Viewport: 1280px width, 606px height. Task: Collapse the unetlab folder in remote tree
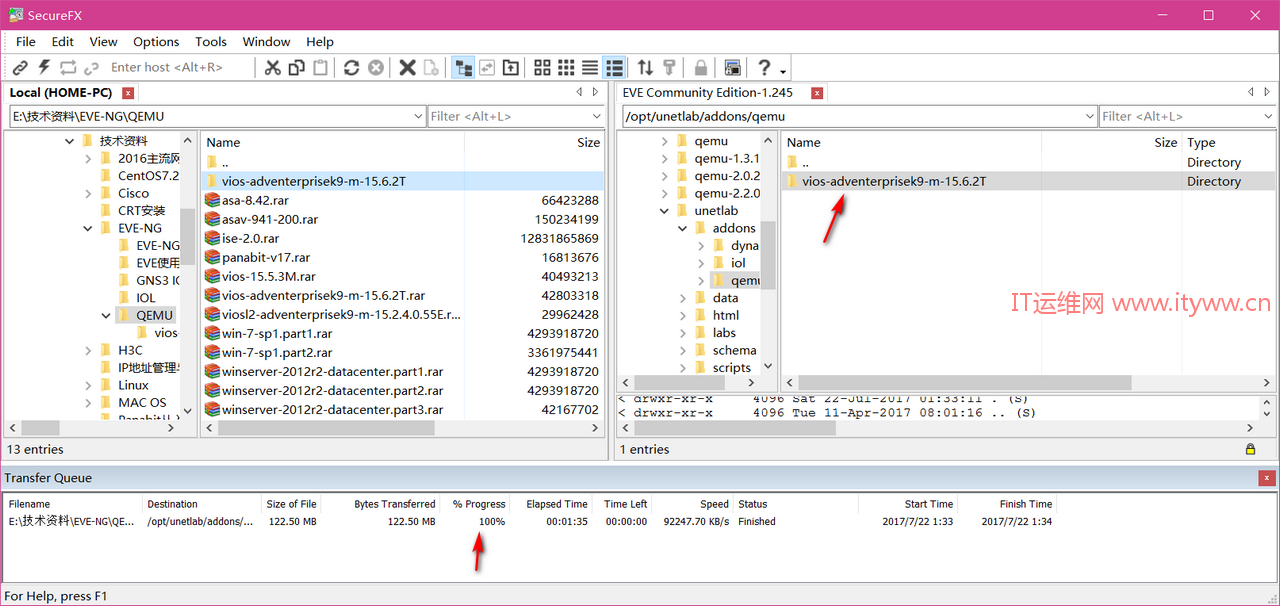tap(665, 211)
